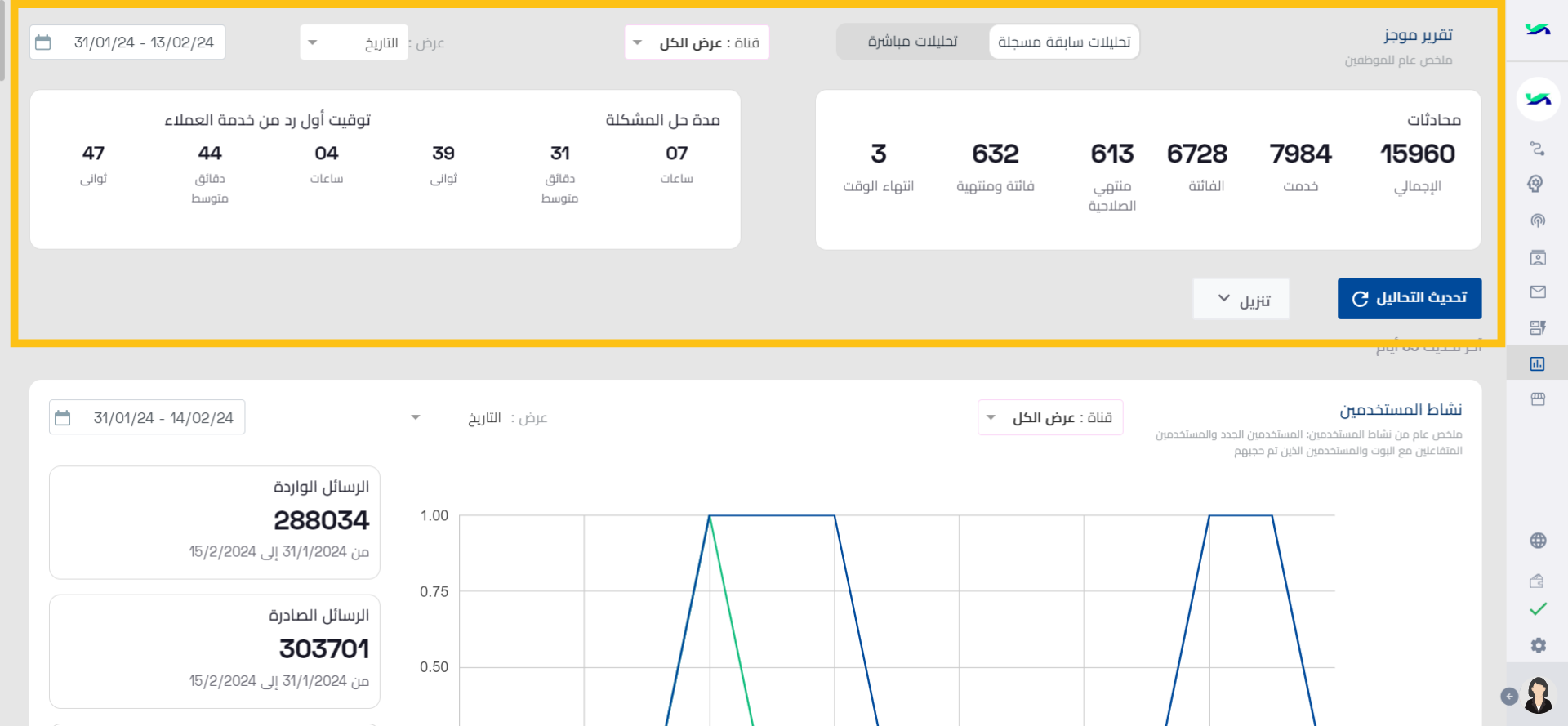Click the user profile avatar
This screenshot has width=1568, height=726.
pos(1539,696)
